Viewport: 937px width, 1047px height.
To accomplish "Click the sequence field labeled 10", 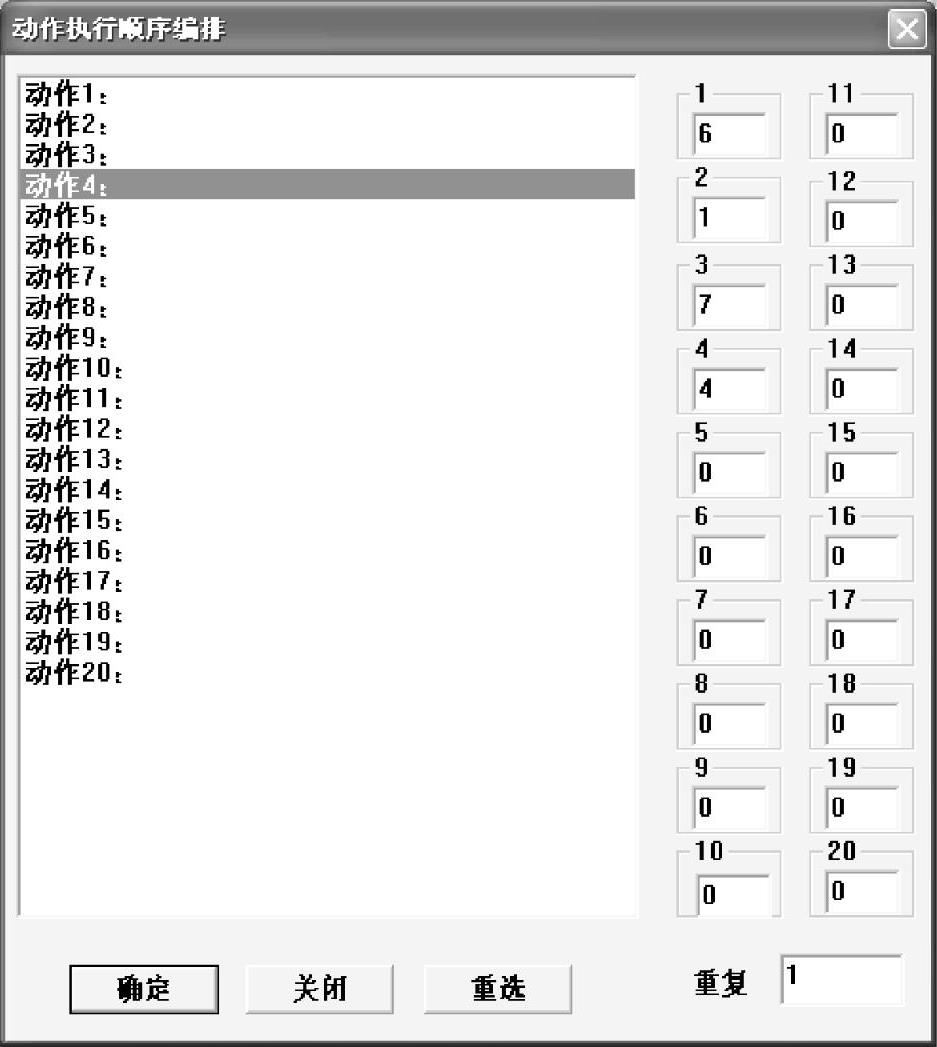I will [733, 894].
